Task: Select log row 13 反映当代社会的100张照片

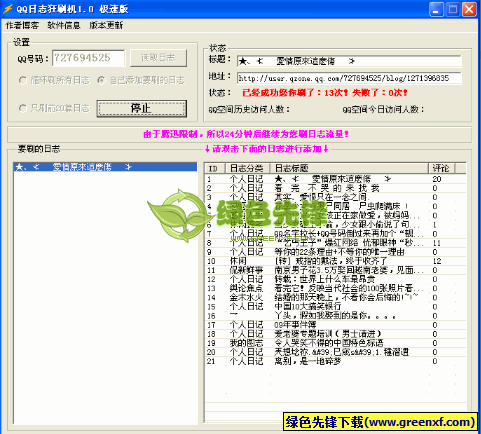Action: click(x=335, y=288)
